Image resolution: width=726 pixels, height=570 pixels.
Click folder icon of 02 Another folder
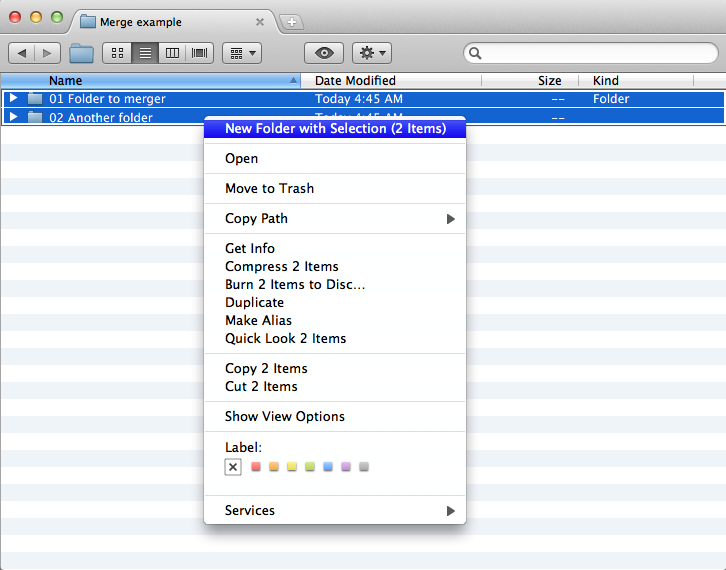35,117
